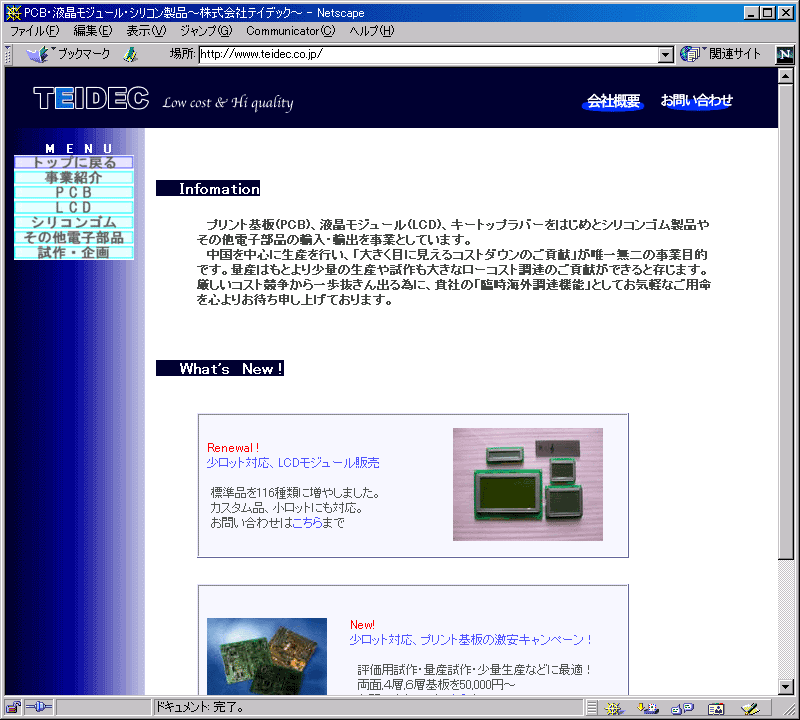
Task: Click the 両面,4層,6層基板を50,000円～ text
Action: coord(436,684)
